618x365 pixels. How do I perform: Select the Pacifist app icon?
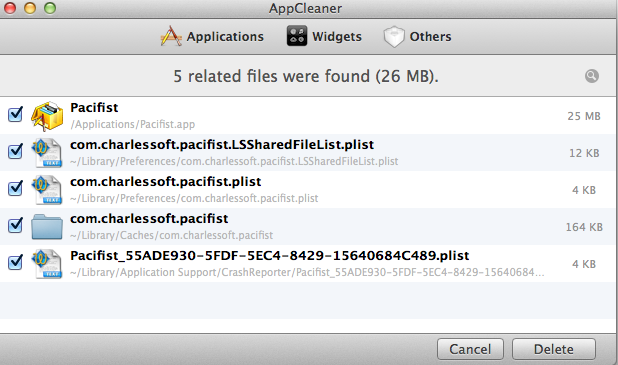47,116
